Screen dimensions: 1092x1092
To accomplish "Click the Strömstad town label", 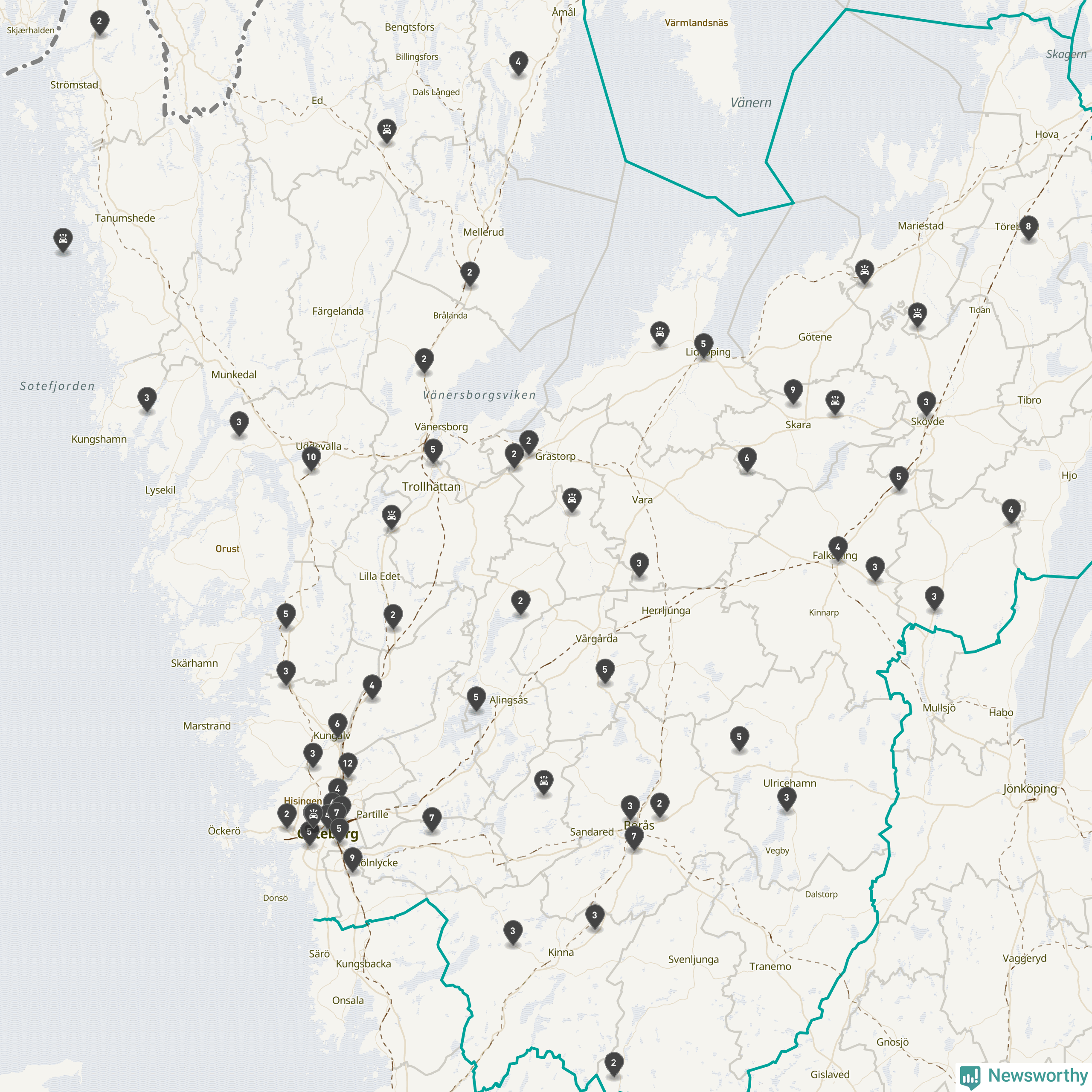I will coord(74,85).
